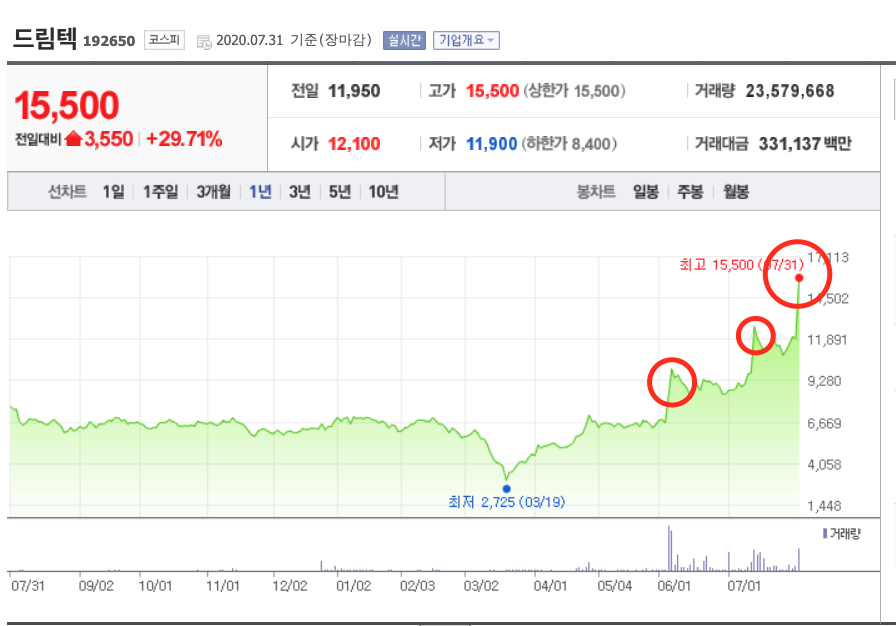The image size is (896, 626).
Task: Click the red up-arrow icon beside 3,550
Action: click(73, 138)
